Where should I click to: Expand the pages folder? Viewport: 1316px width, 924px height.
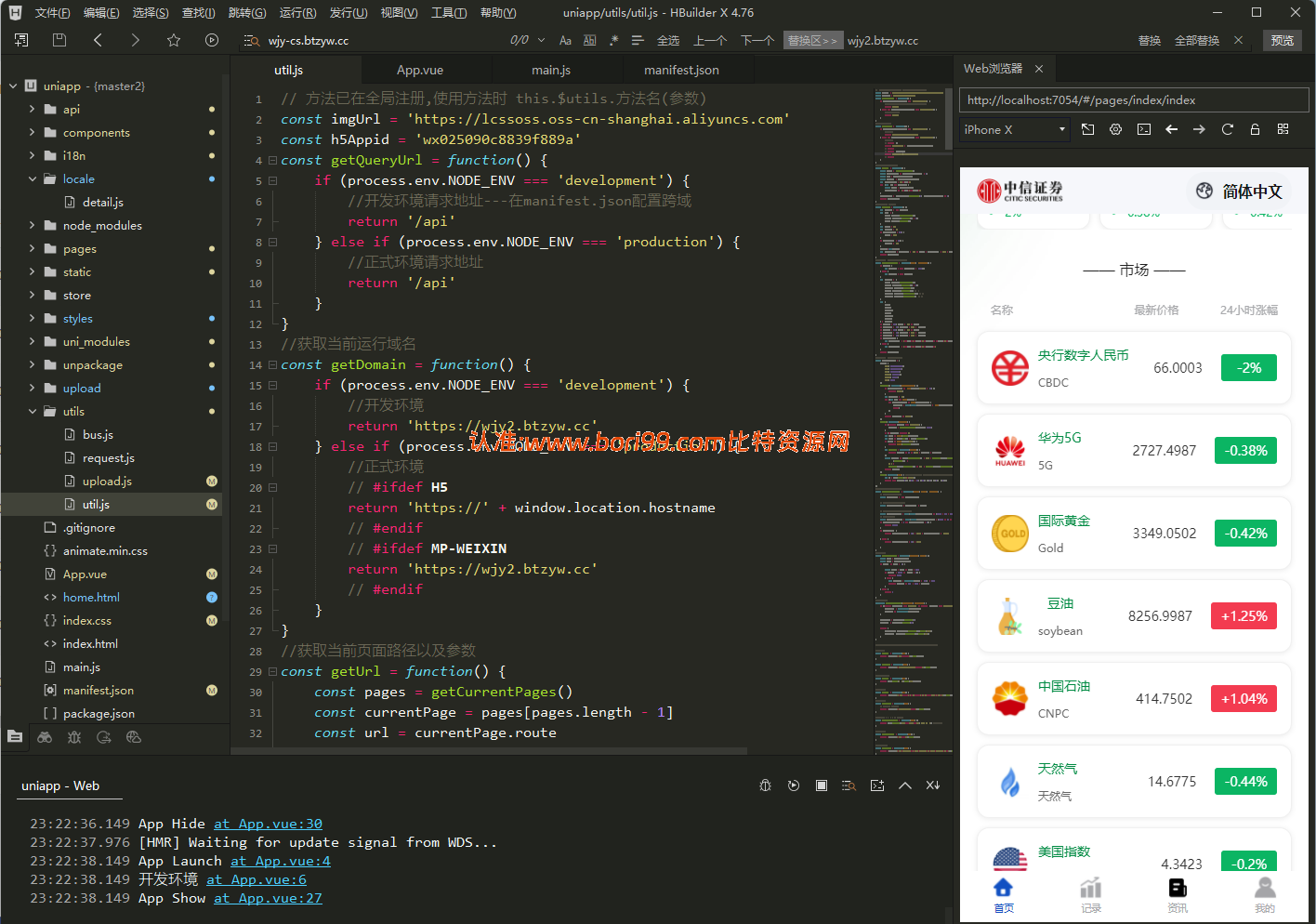pyautogui.click(x=32, y=248)
